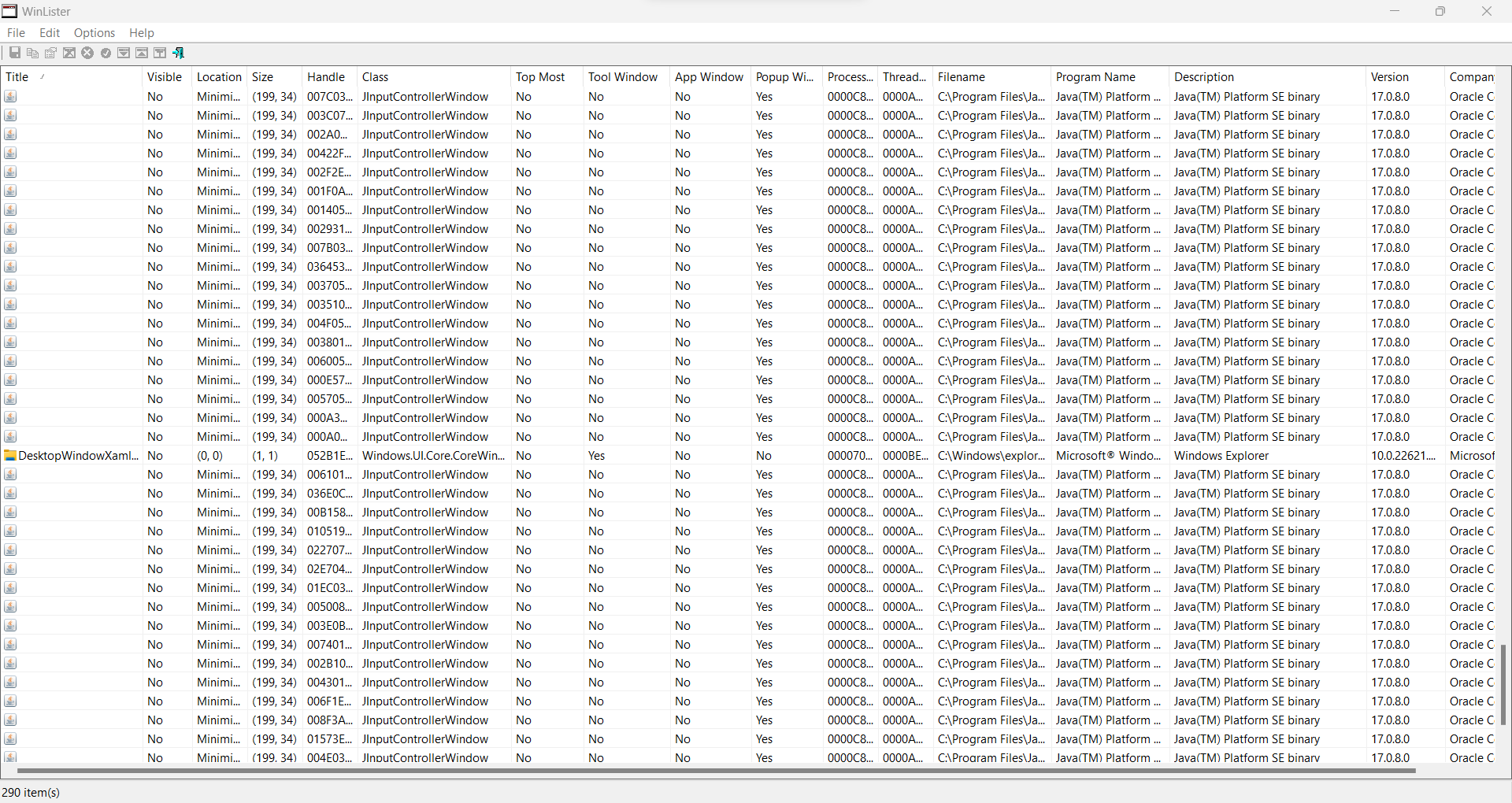The image size is (1512, 803).
Task: Open the Help menu
Action: [x=141, y=32]
